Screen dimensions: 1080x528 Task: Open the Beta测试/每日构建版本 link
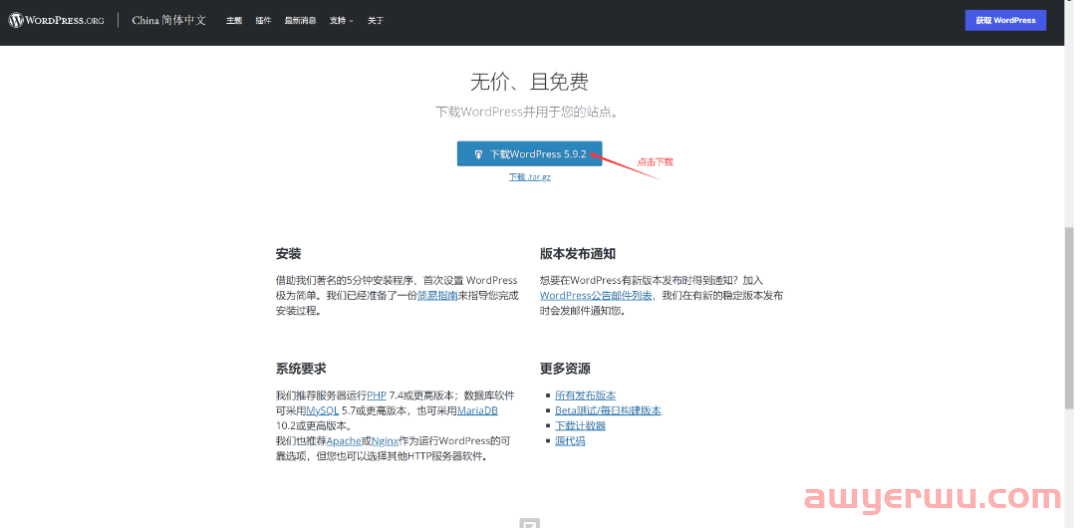coord(608,410)
